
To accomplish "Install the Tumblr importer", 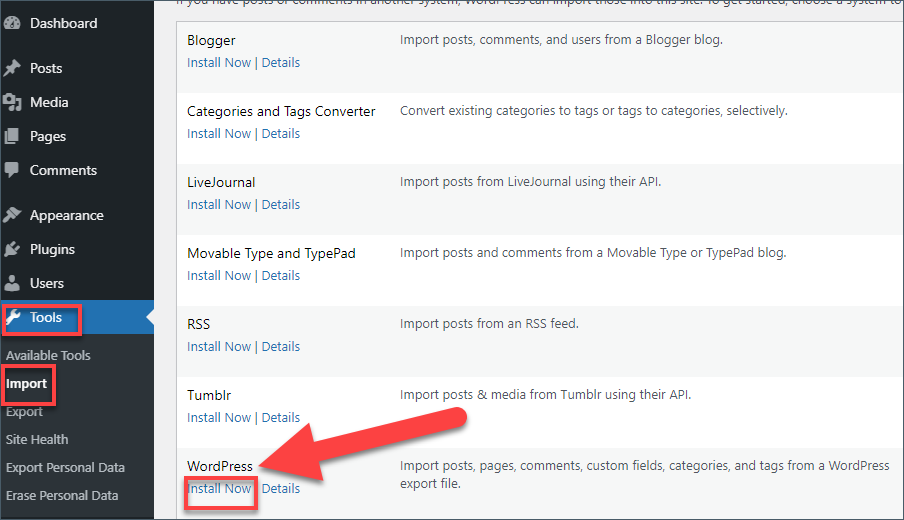I will (219, 417).
